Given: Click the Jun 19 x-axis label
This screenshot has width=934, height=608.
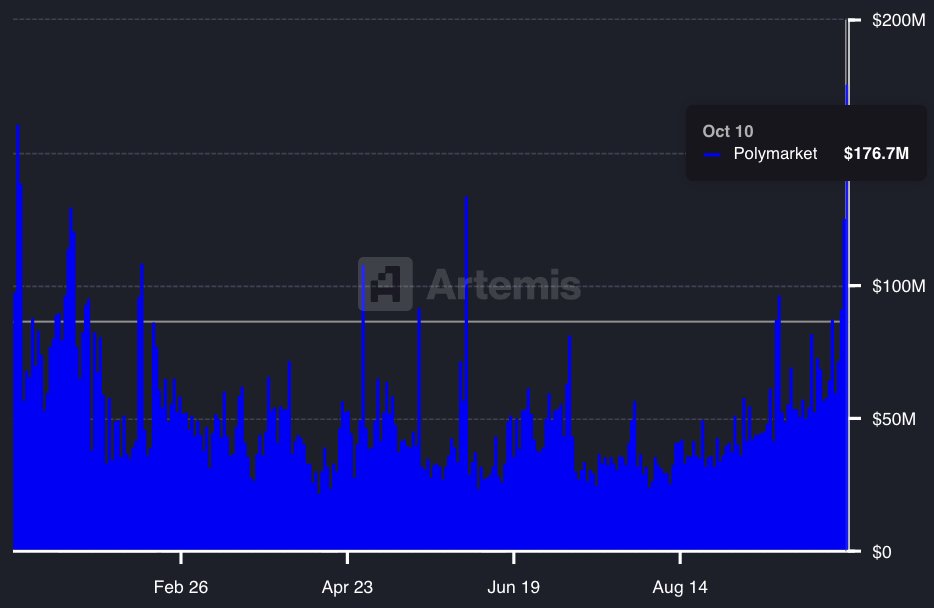Looking at the screenshot, I should click(513, 587).
